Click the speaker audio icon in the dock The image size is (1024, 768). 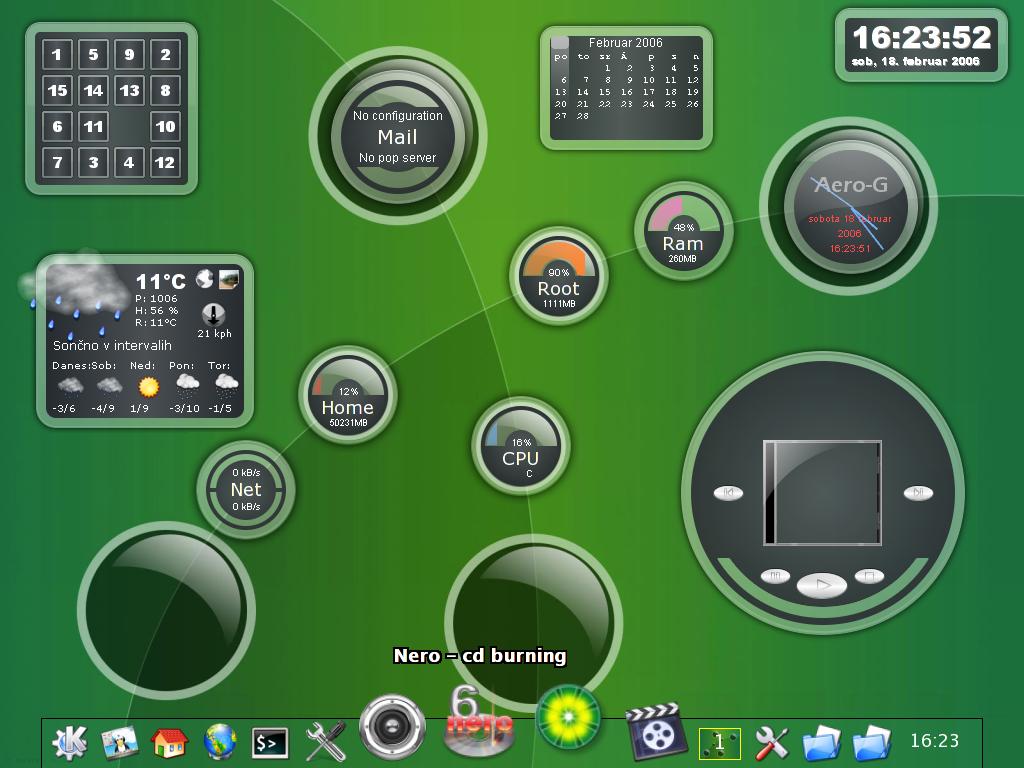(392, 727)
